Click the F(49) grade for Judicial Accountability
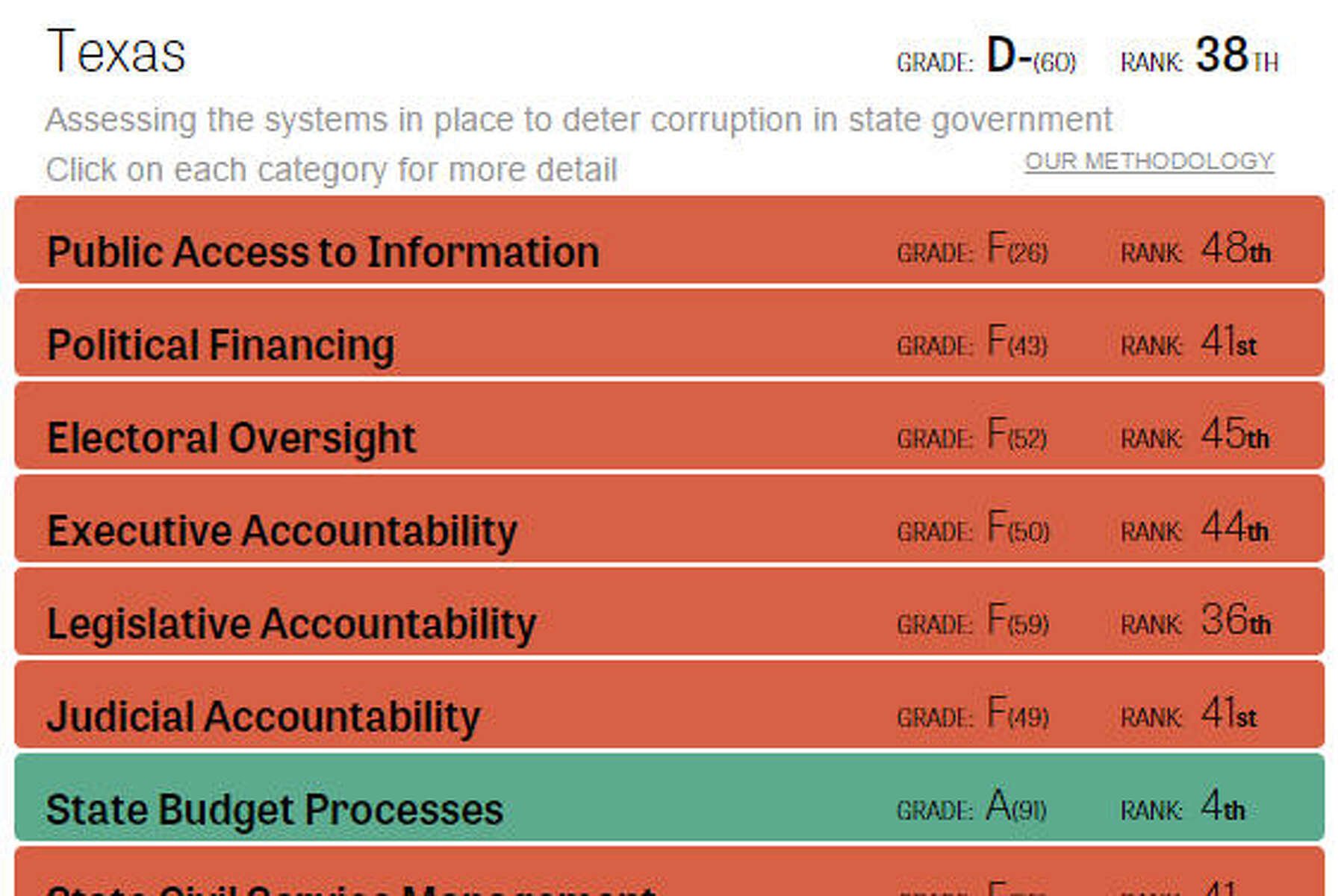Image resolution: width=1344 pixels, height=896 pixels. pyautogui.click(x=1017, y=713)
